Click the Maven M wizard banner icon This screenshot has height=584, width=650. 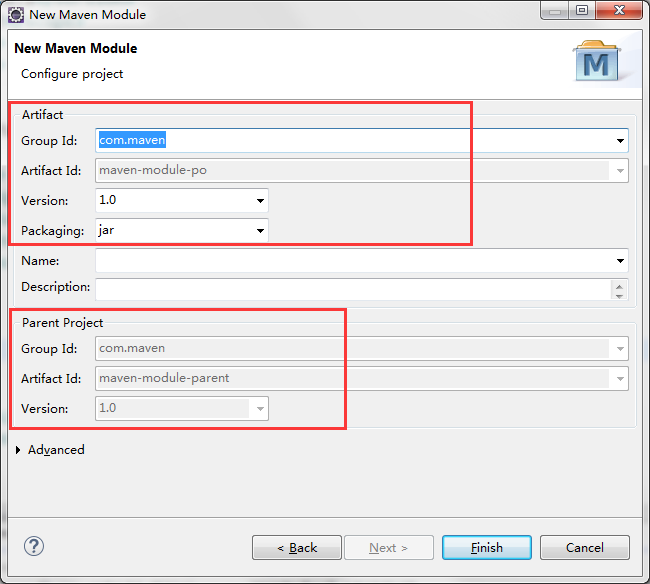pos(596,61)
